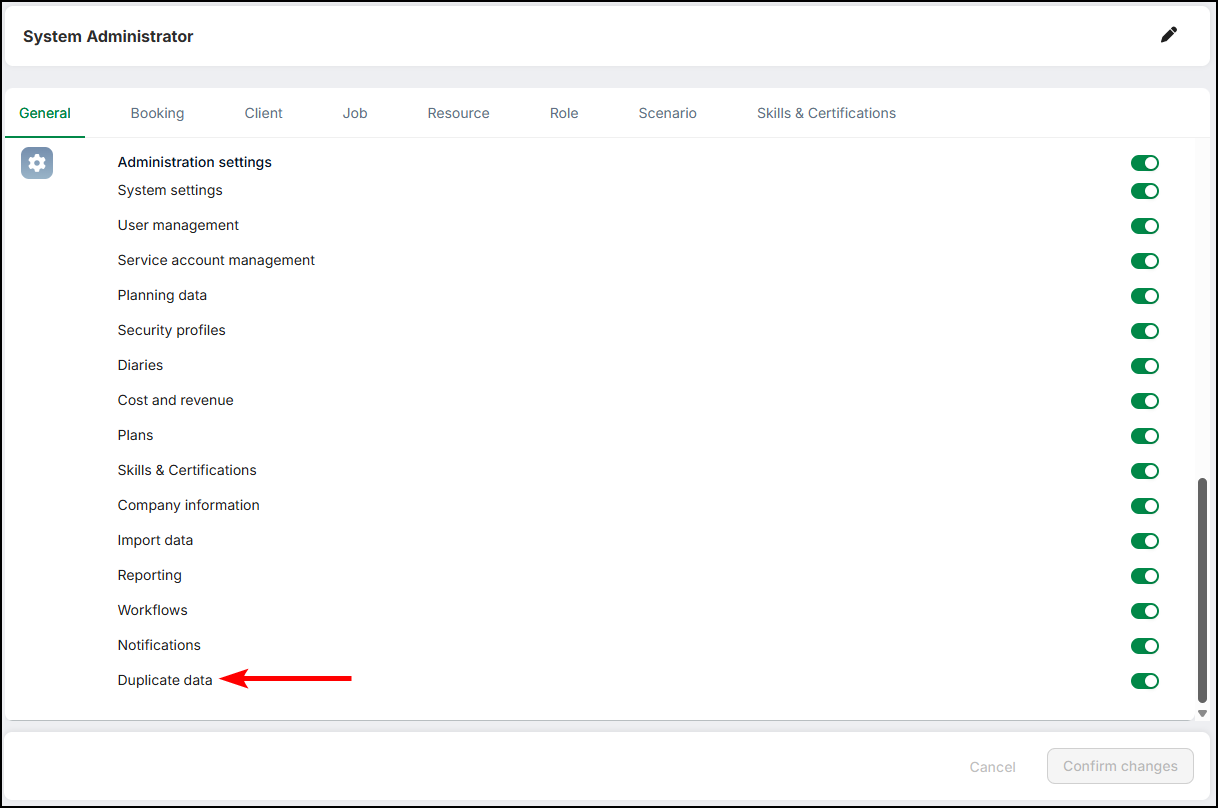Switch off Security profiles toggle
The image size is (1218, 808).
pyautogui.click(x=1144, y=331)
